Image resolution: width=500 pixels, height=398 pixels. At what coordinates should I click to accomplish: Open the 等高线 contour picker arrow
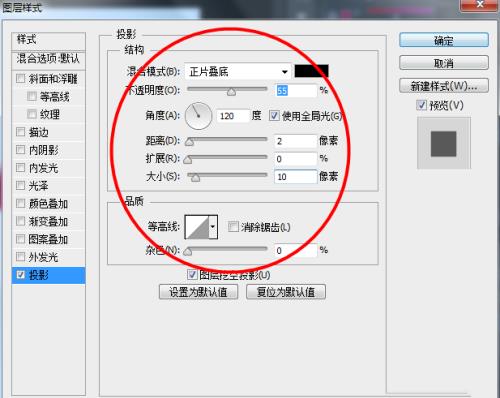[213, 227]
